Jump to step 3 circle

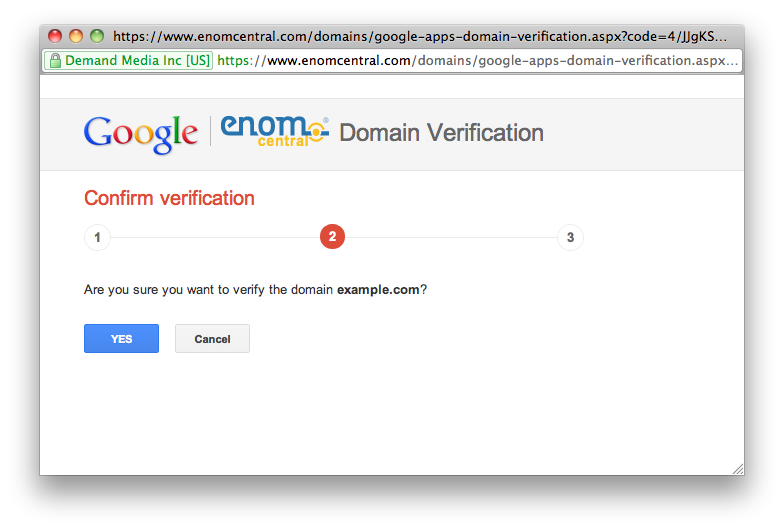[570, 238]
